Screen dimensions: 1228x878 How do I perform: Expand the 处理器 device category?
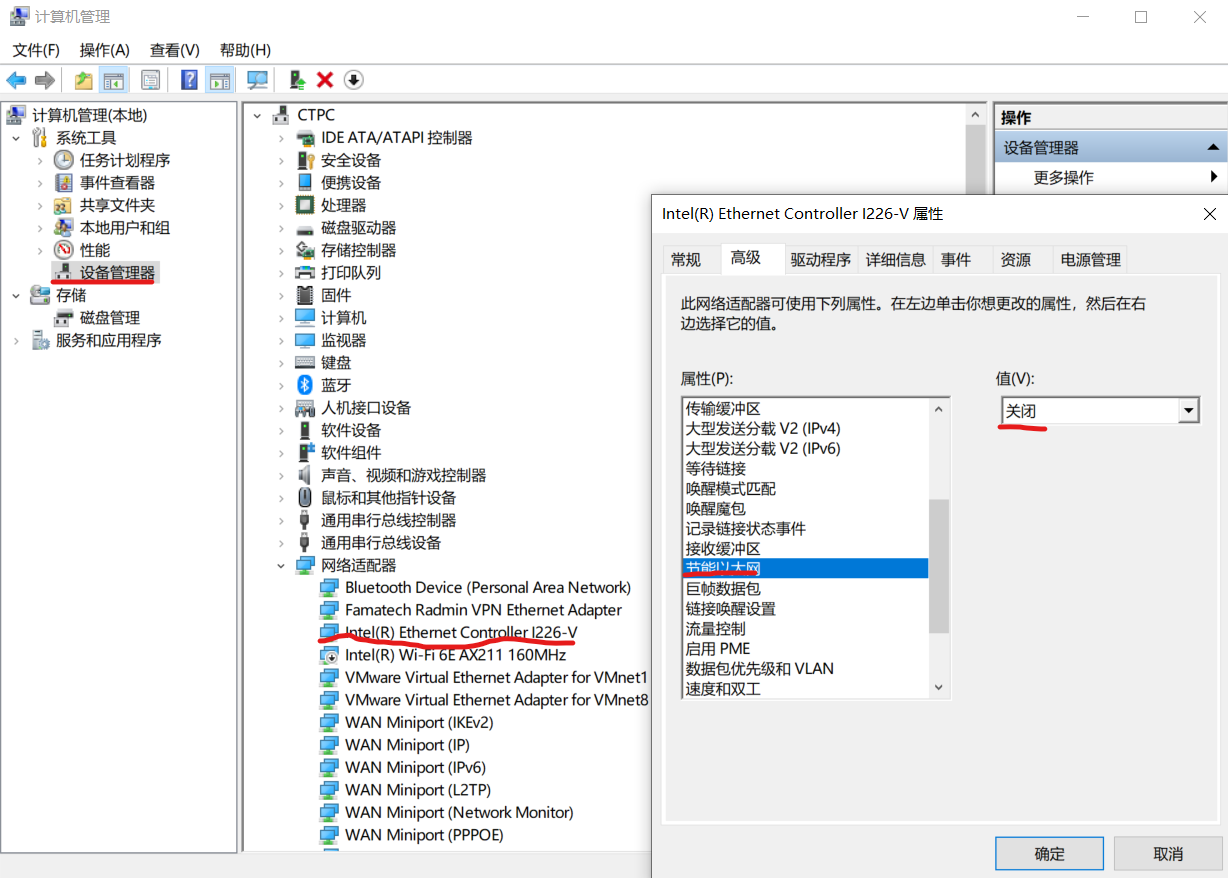click(282, 206)
